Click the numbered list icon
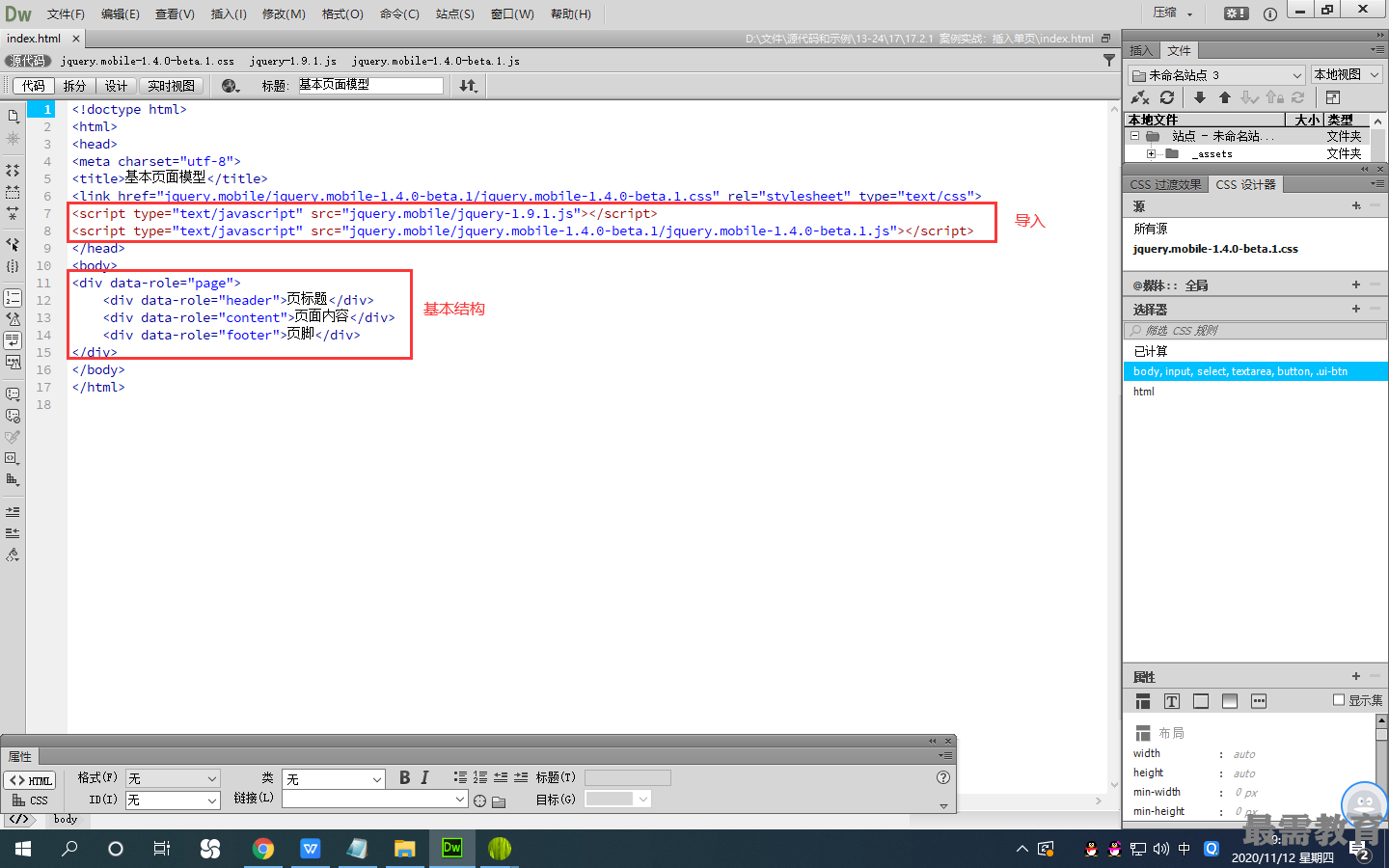The image size is (1389, 868). click(480, 777)
